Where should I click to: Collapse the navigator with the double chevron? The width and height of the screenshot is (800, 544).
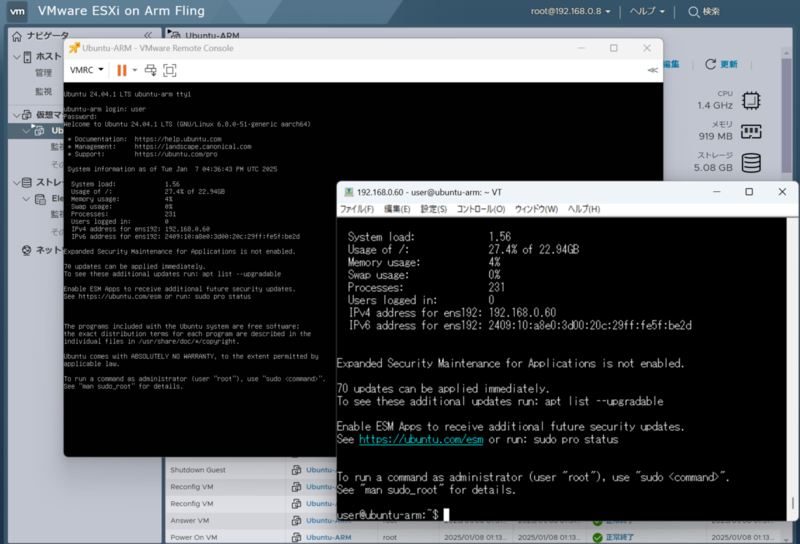pyautogui.click(x=148, y=35)
